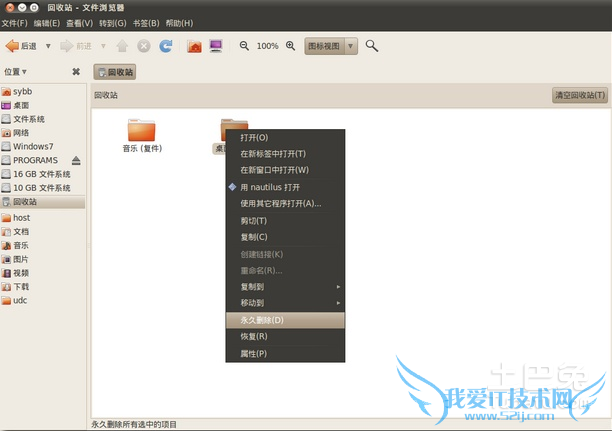Choose 打开(O) in context menu

285,137
